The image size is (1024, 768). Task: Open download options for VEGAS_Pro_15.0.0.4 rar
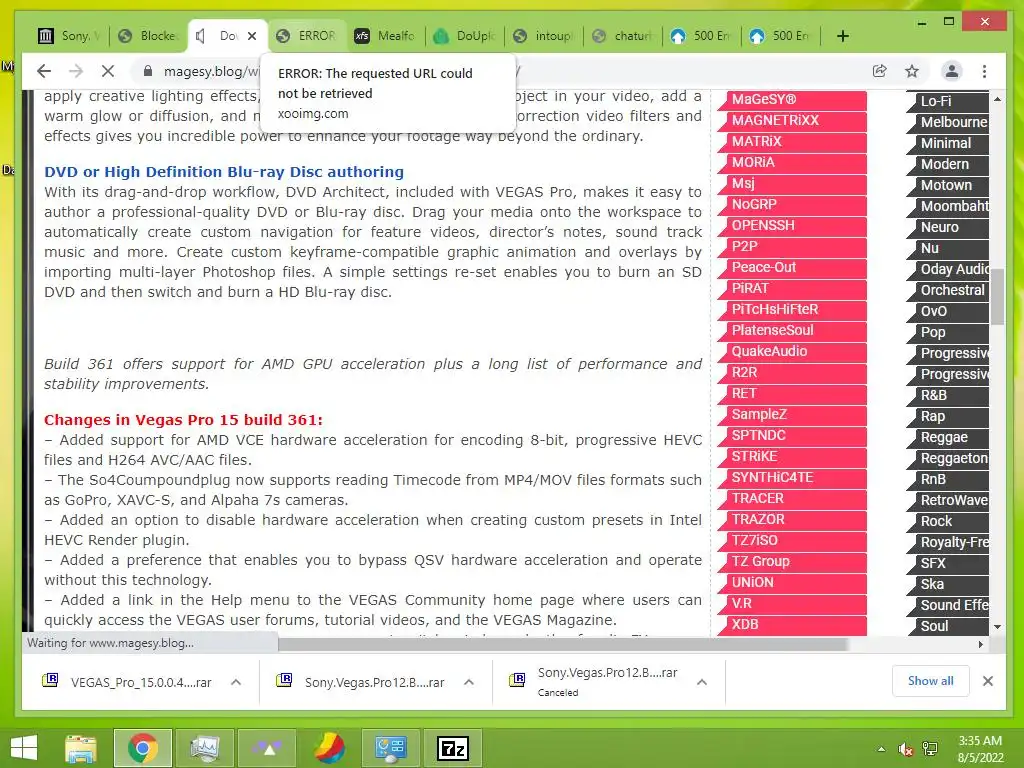tap(236, 682)
